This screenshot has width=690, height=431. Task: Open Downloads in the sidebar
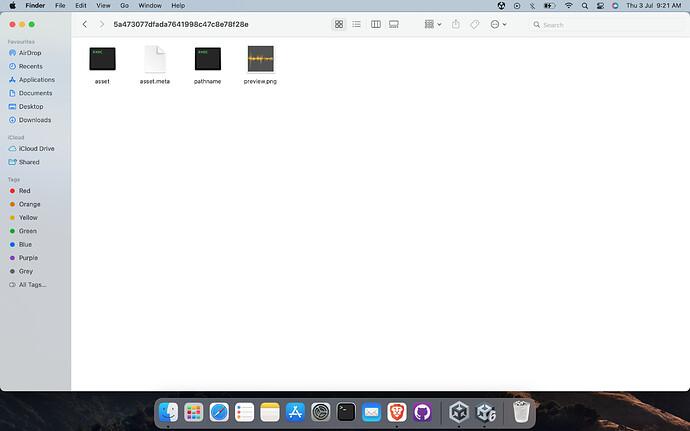click(35, 120)
